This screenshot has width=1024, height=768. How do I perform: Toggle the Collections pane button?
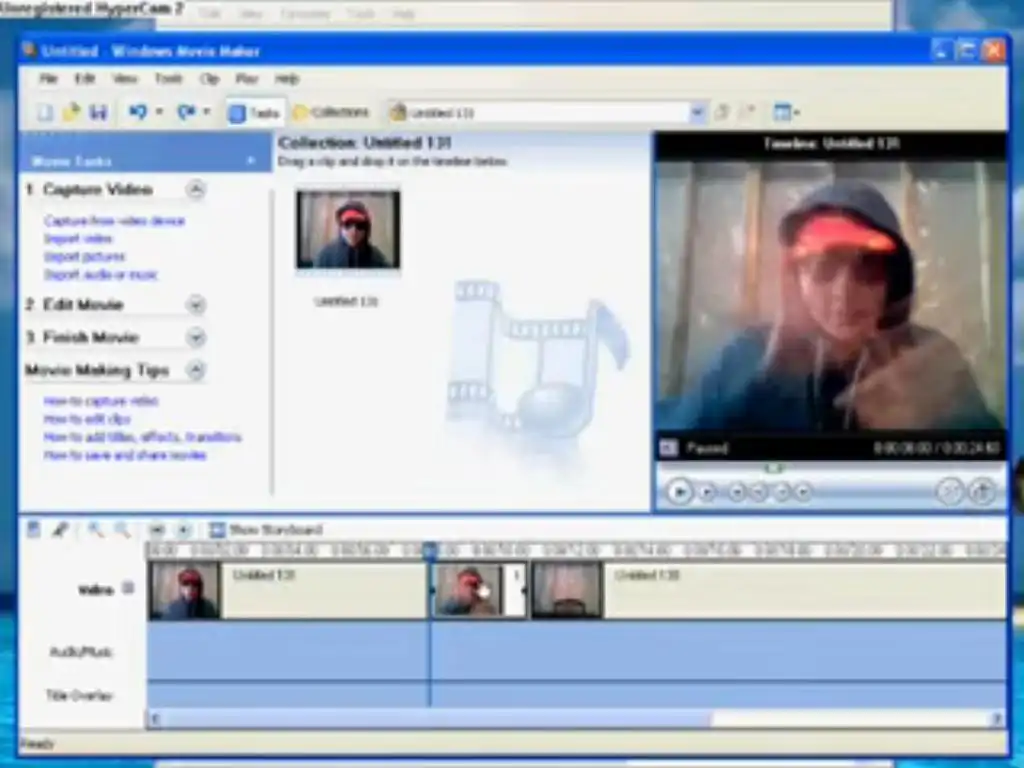point(332,113)
